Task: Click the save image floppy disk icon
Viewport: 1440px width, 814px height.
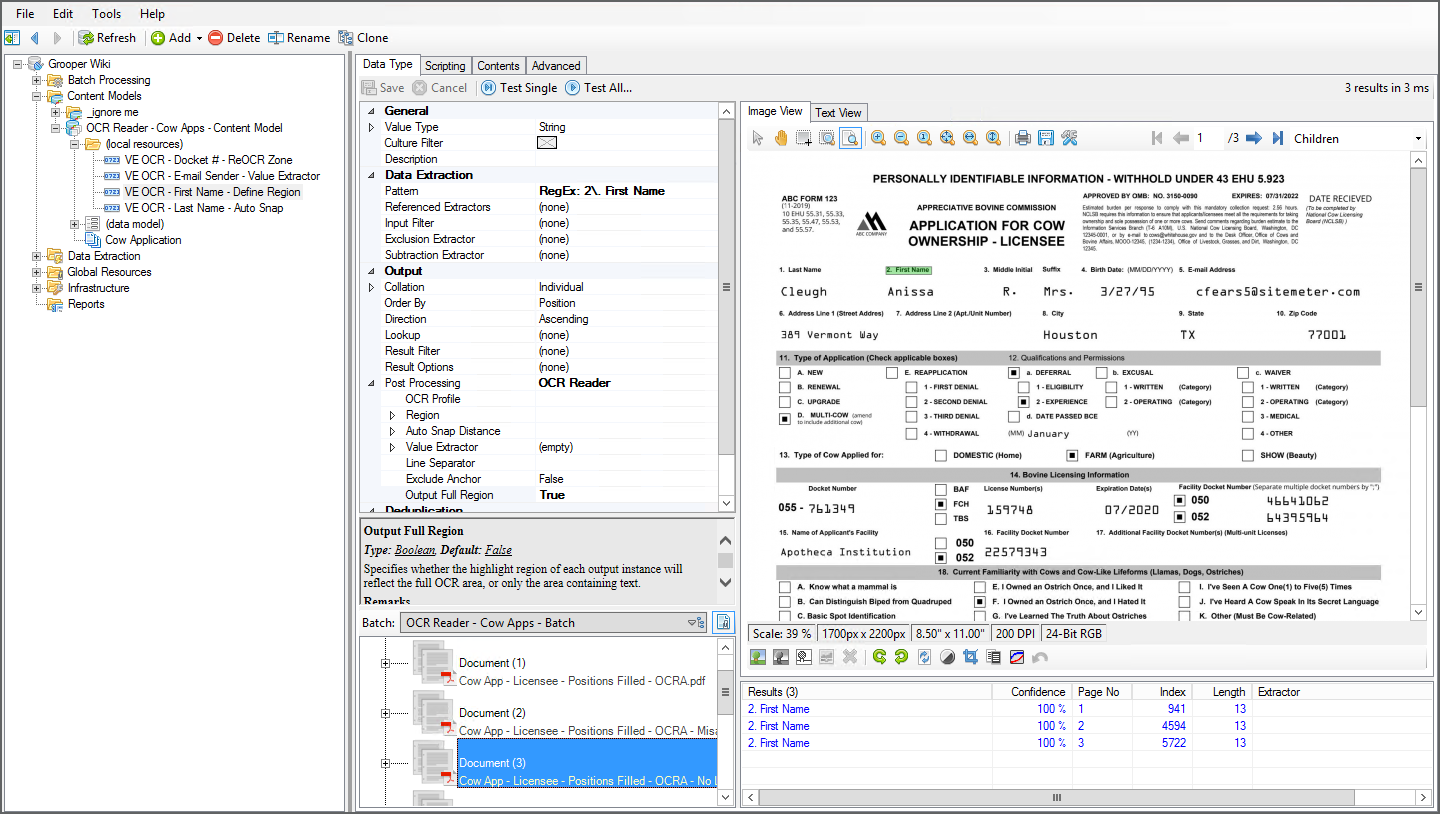Action: (x=1046, y=138)
